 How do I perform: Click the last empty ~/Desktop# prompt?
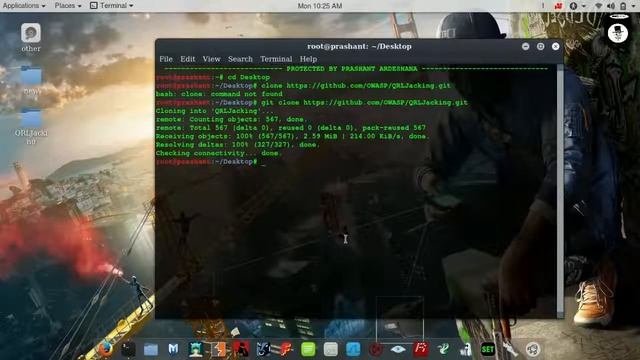coord(211,162)
